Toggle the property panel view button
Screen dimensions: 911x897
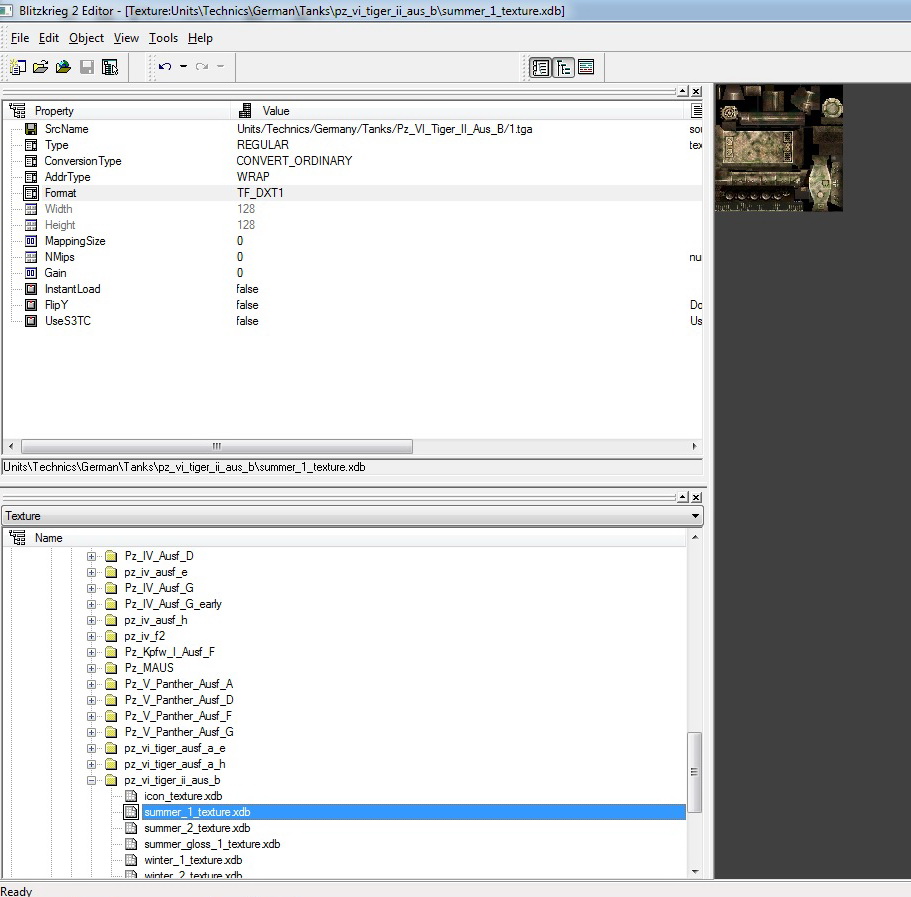541,67
